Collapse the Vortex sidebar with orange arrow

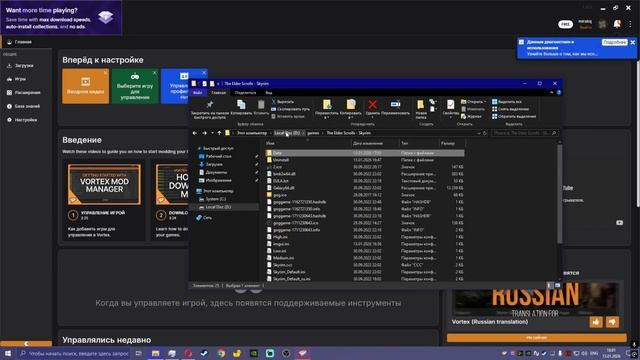[26, 344]
